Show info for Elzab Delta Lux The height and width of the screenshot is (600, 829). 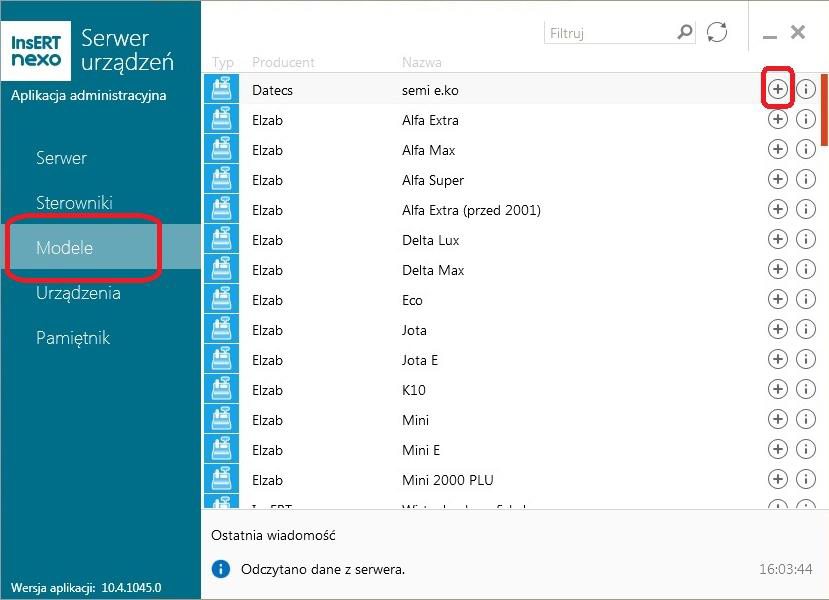tap(806, 240)
